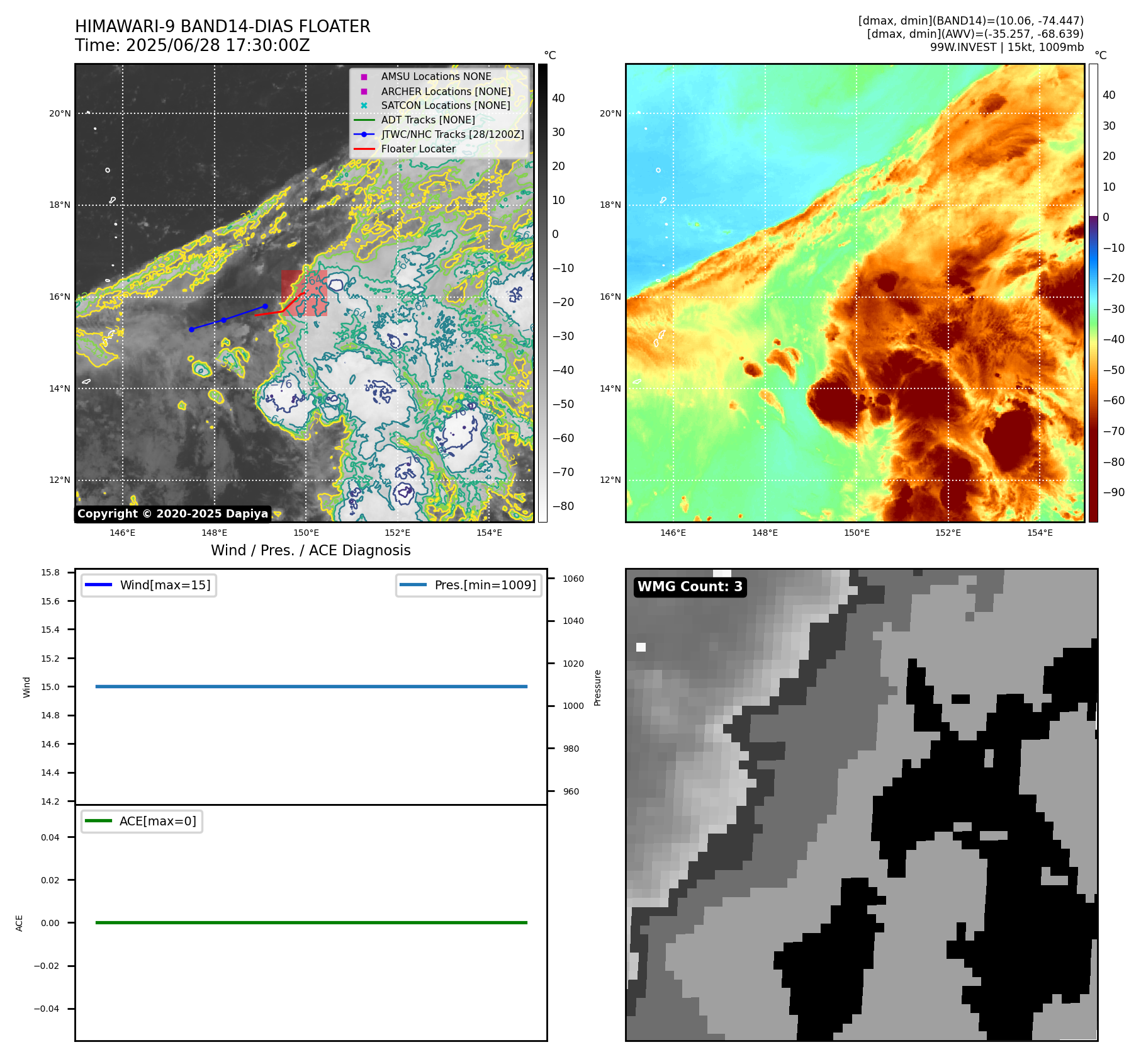Click the AMSU Locations magenta square legend marker
The image size is (1141, 1064).
(x=364, y=77)
